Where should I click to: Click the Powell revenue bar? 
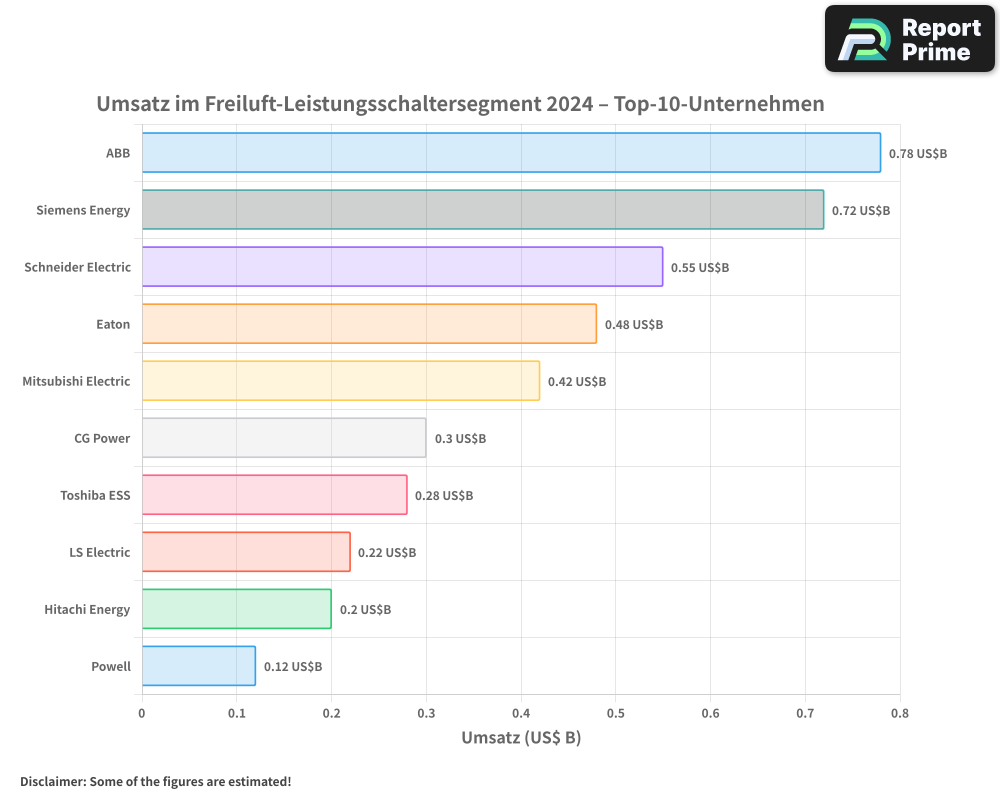point(195,666)
